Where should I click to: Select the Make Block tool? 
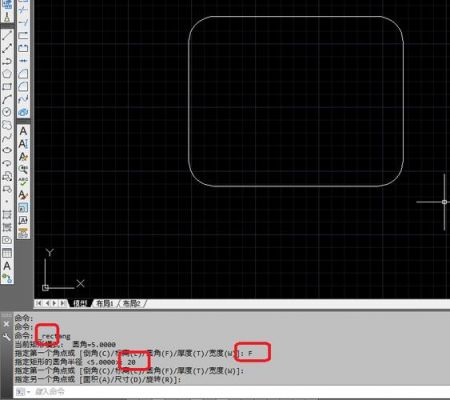[7, 189]
